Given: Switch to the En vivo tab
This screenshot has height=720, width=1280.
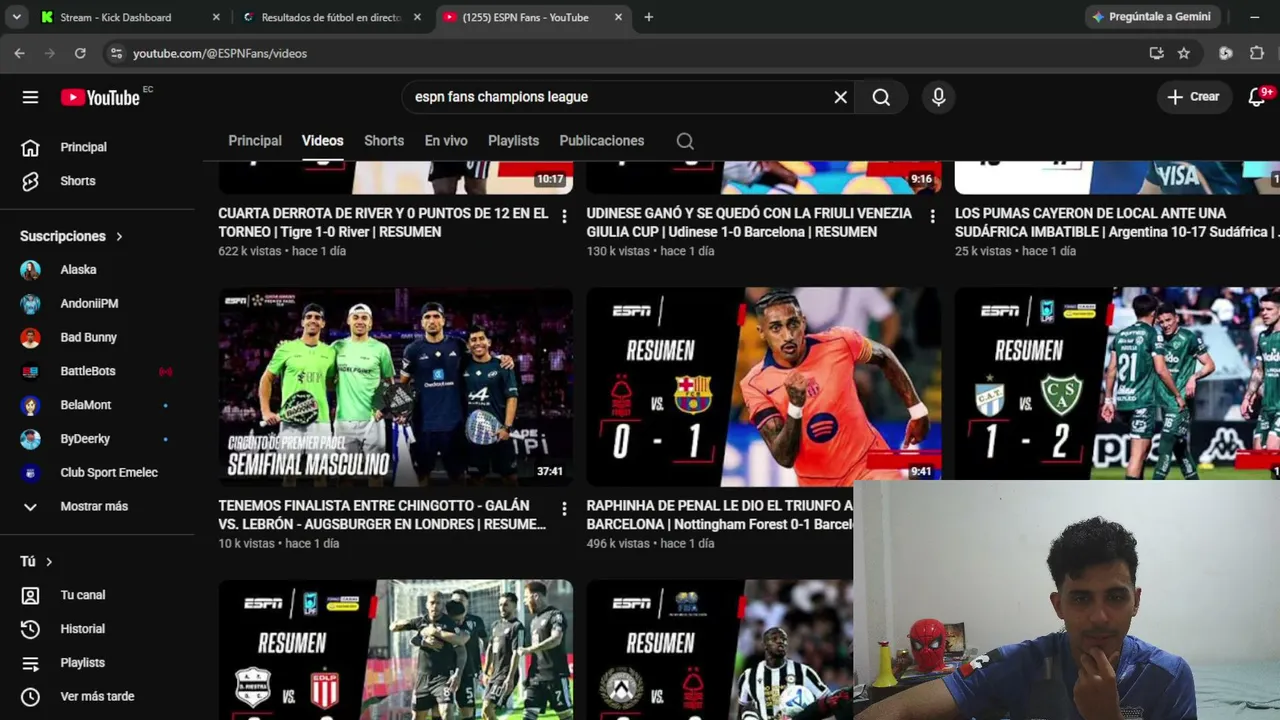Looking at the screenshot, I should click(x=446, y=141).
